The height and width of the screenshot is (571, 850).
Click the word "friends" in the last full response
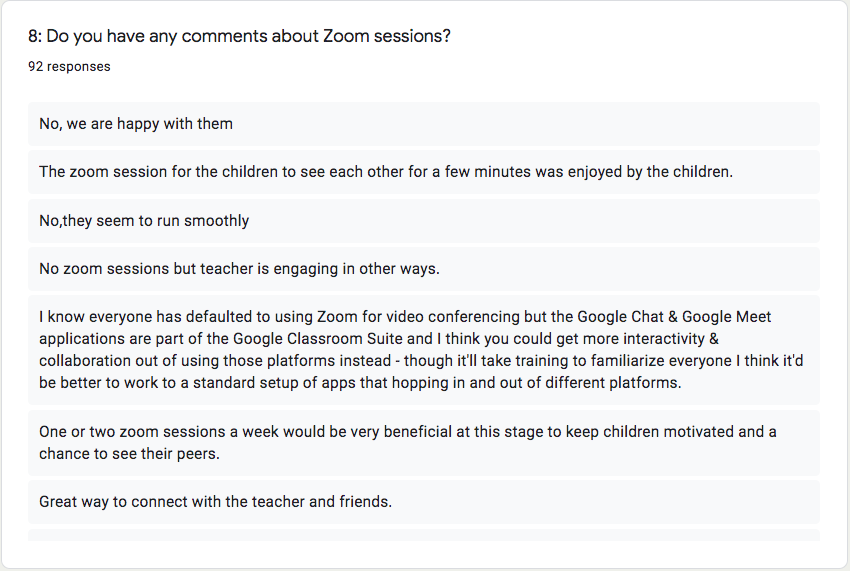coord(364,502)
